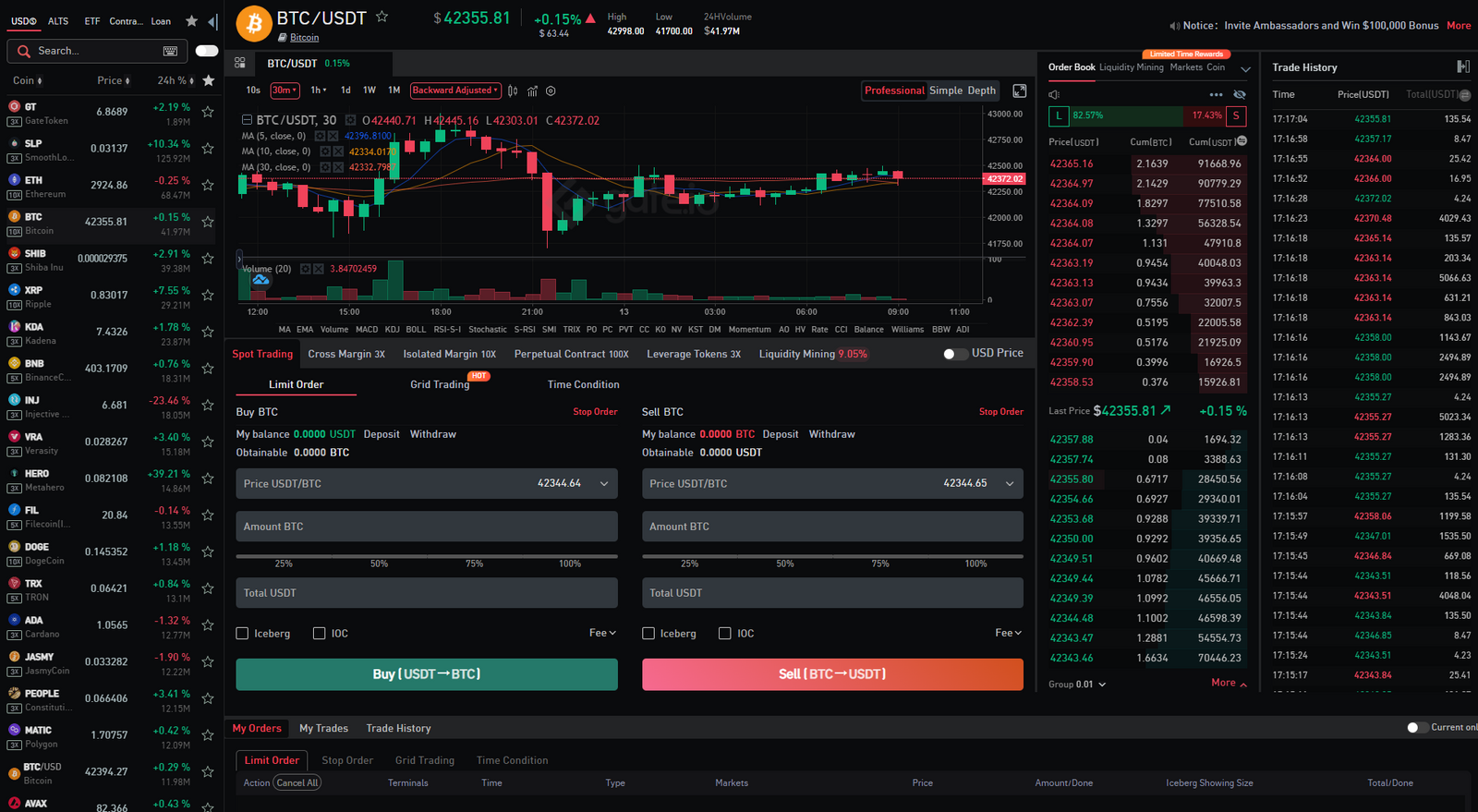Click the coin Search input field

coord(97,51)
